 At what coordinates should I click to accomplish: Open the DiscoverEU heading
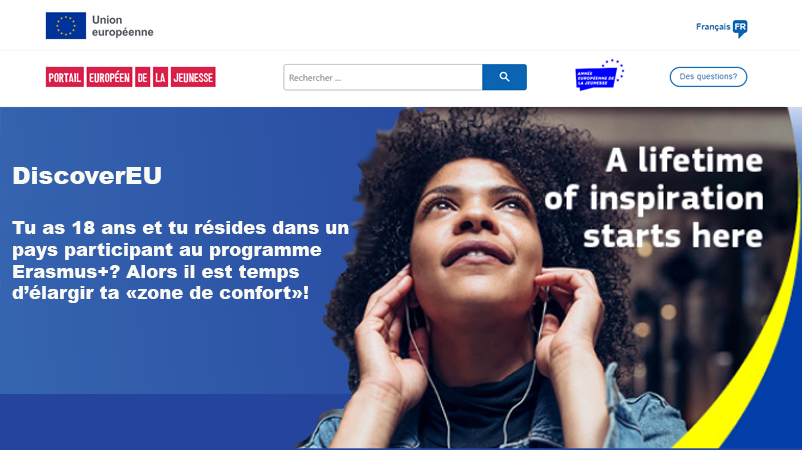pos(87,176)
